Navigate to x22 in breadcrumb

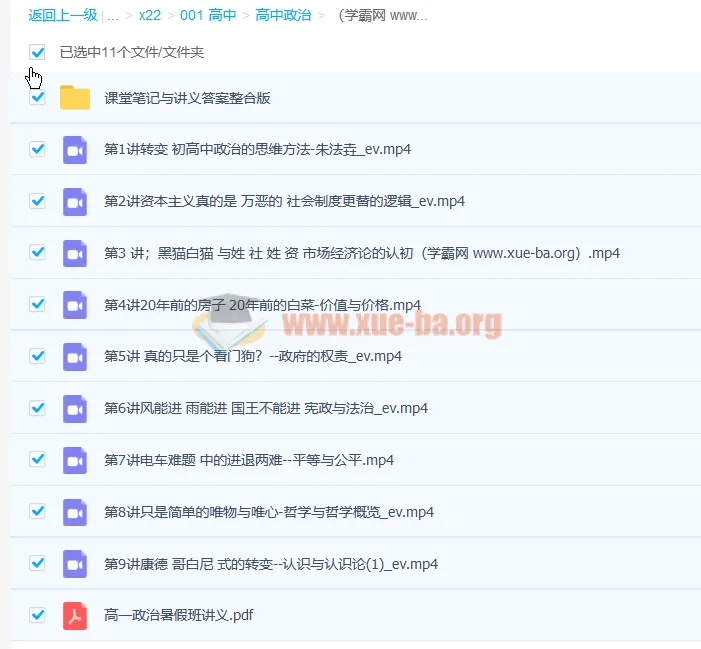pos(150,16)
